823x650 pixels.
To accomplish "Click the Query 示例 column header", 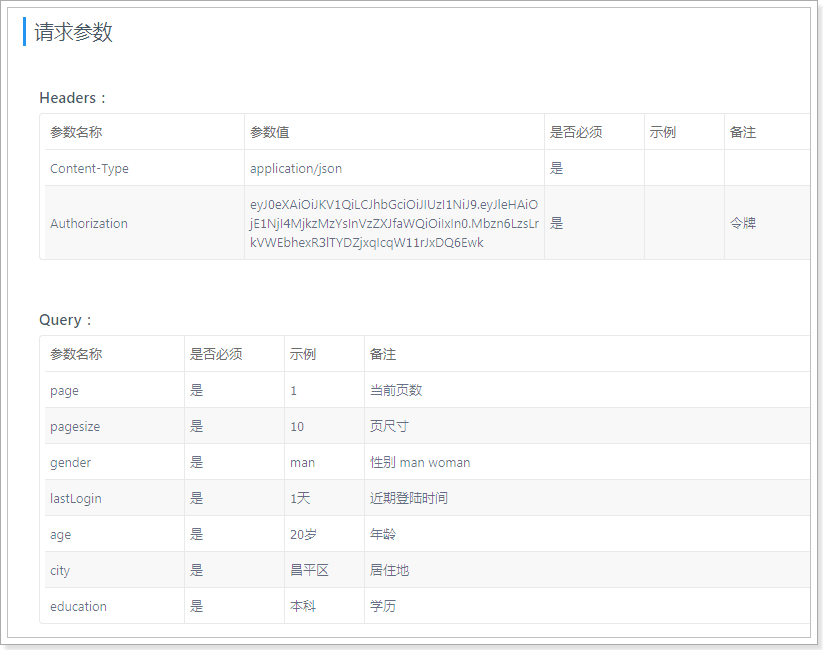I will 303,354.
